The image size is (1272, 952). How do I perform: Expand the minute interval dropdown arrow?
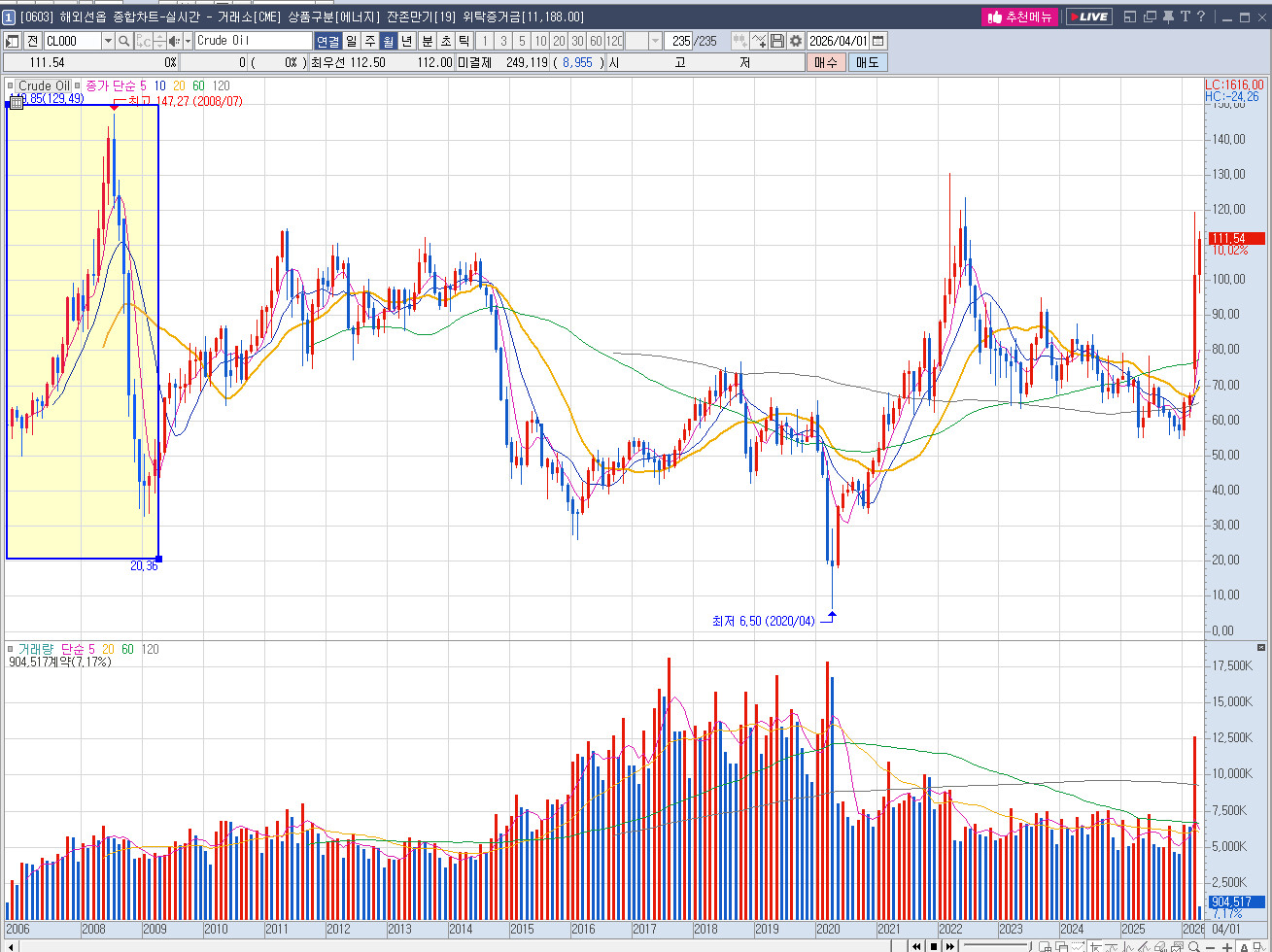click(655, 41)
